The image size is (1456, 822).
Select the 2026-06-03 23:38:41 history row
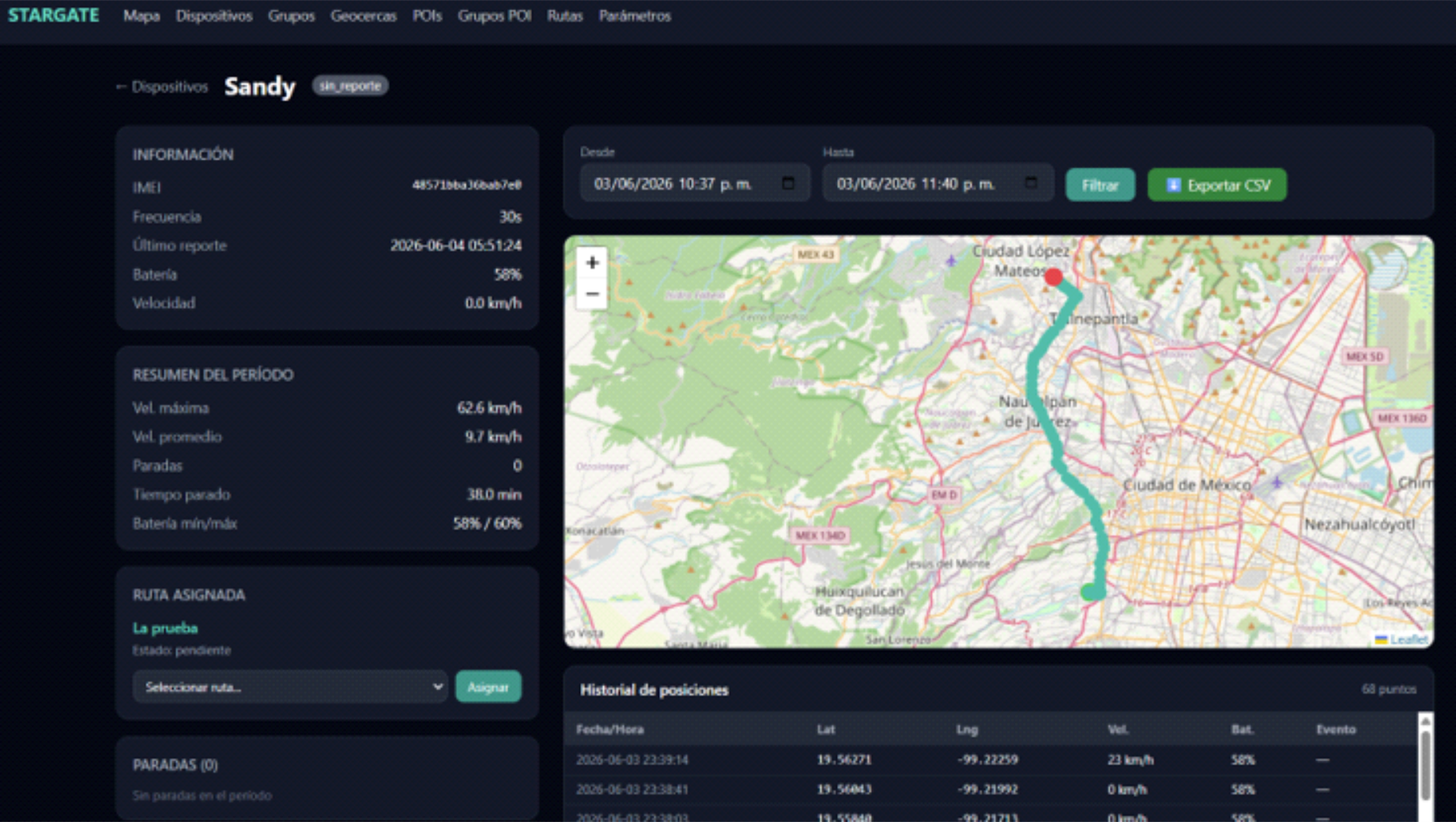(991, 789)
